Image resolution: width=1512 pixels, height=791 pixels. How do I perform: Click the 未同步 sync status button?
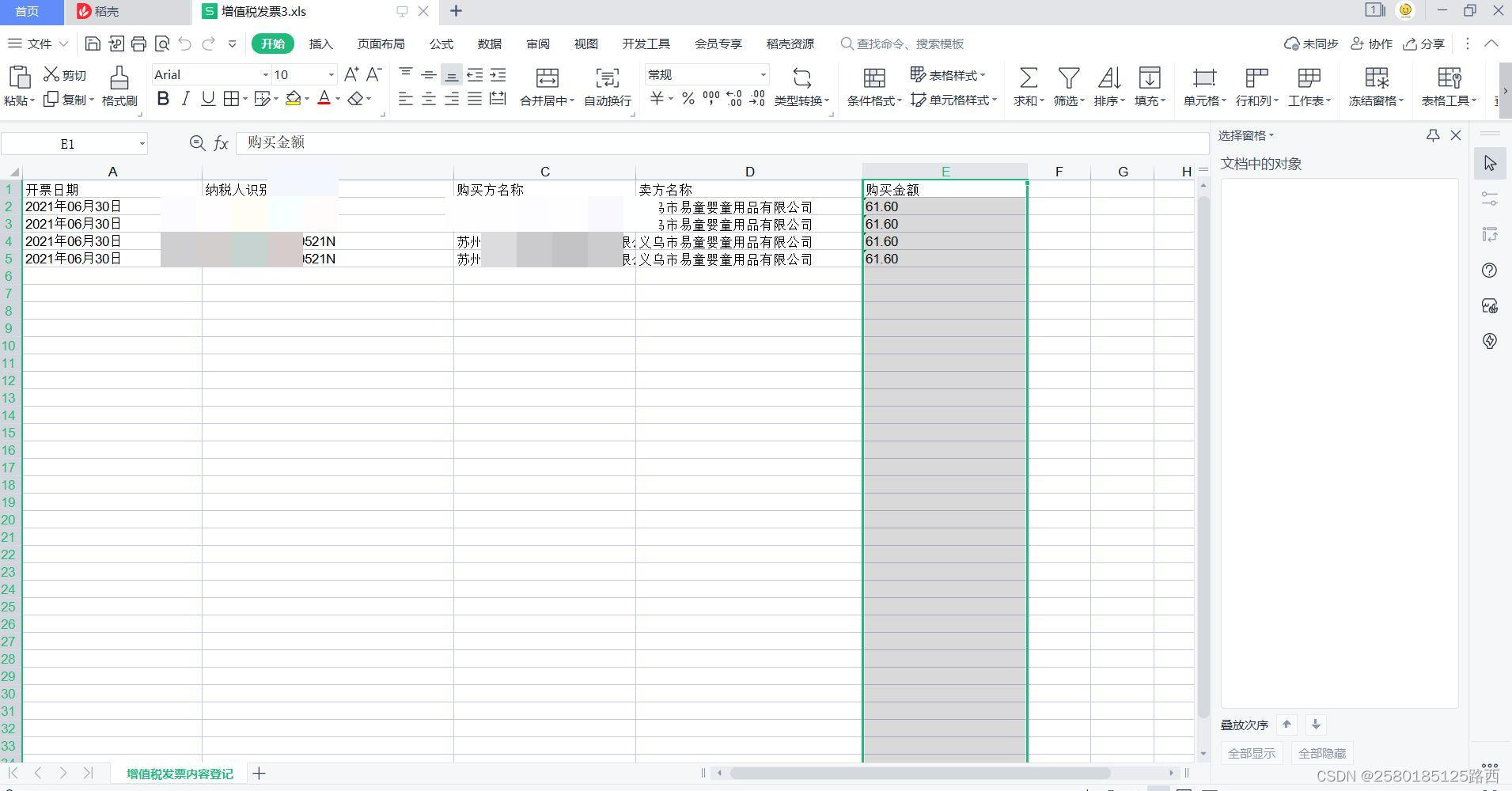click(x=1311, y=44)
